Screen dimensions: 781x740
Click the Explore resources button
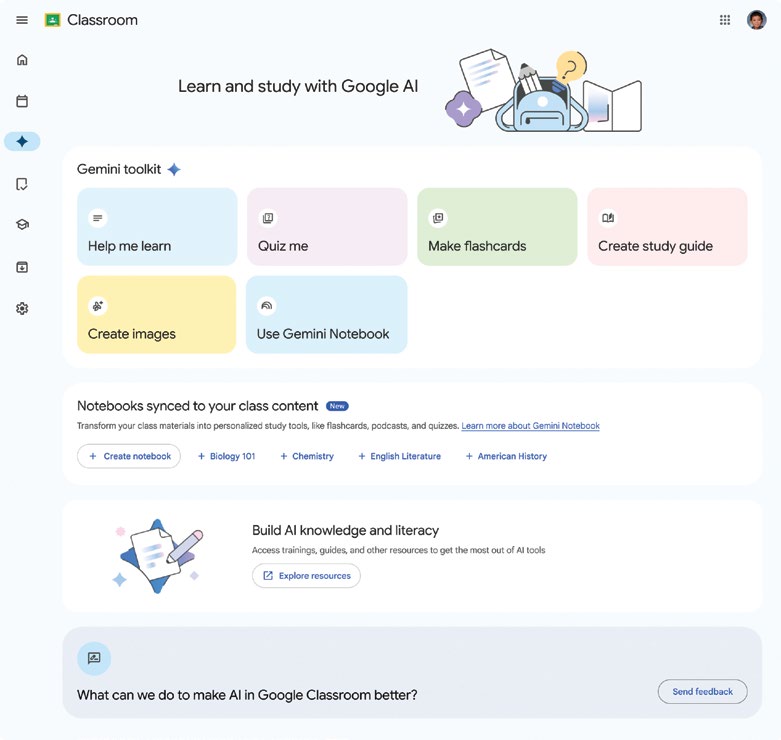306,576
